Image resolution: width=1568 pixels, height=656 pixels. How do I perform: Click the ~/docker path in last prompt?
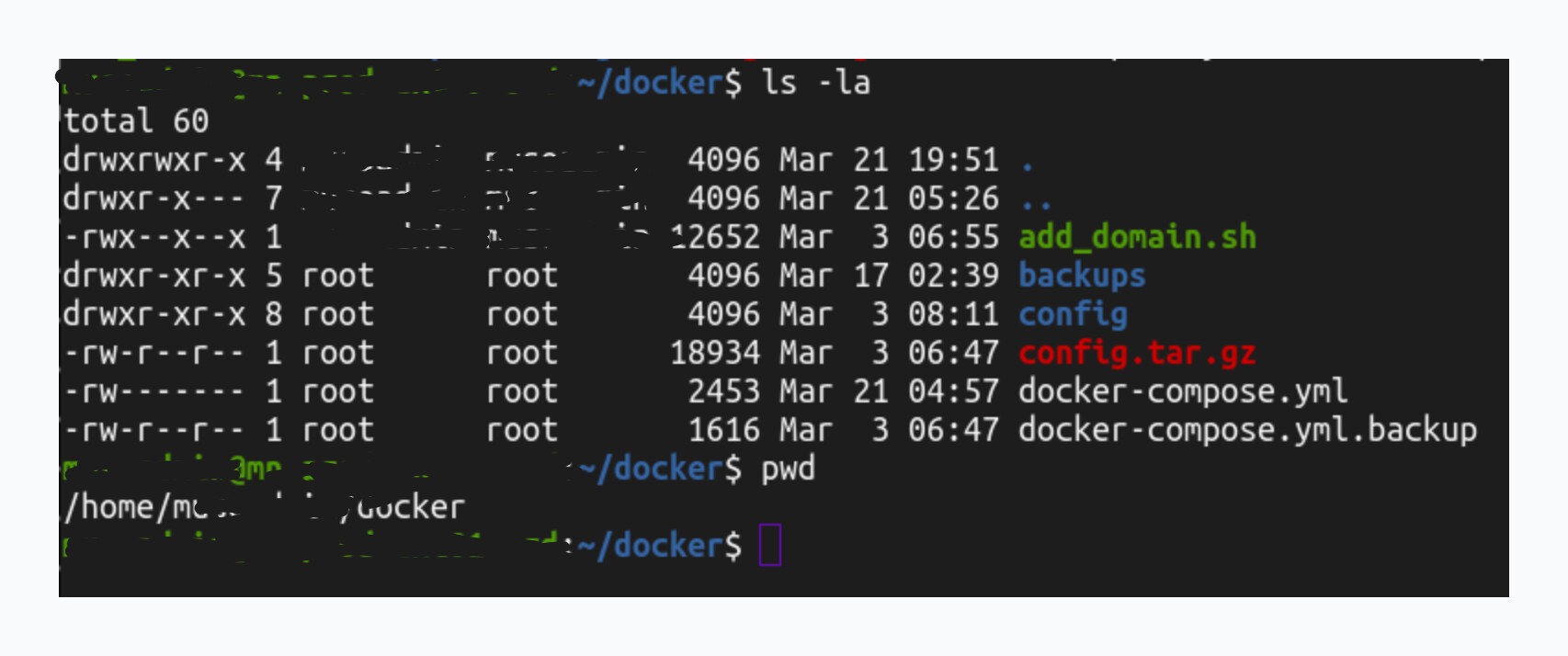[x=659, y=546]
